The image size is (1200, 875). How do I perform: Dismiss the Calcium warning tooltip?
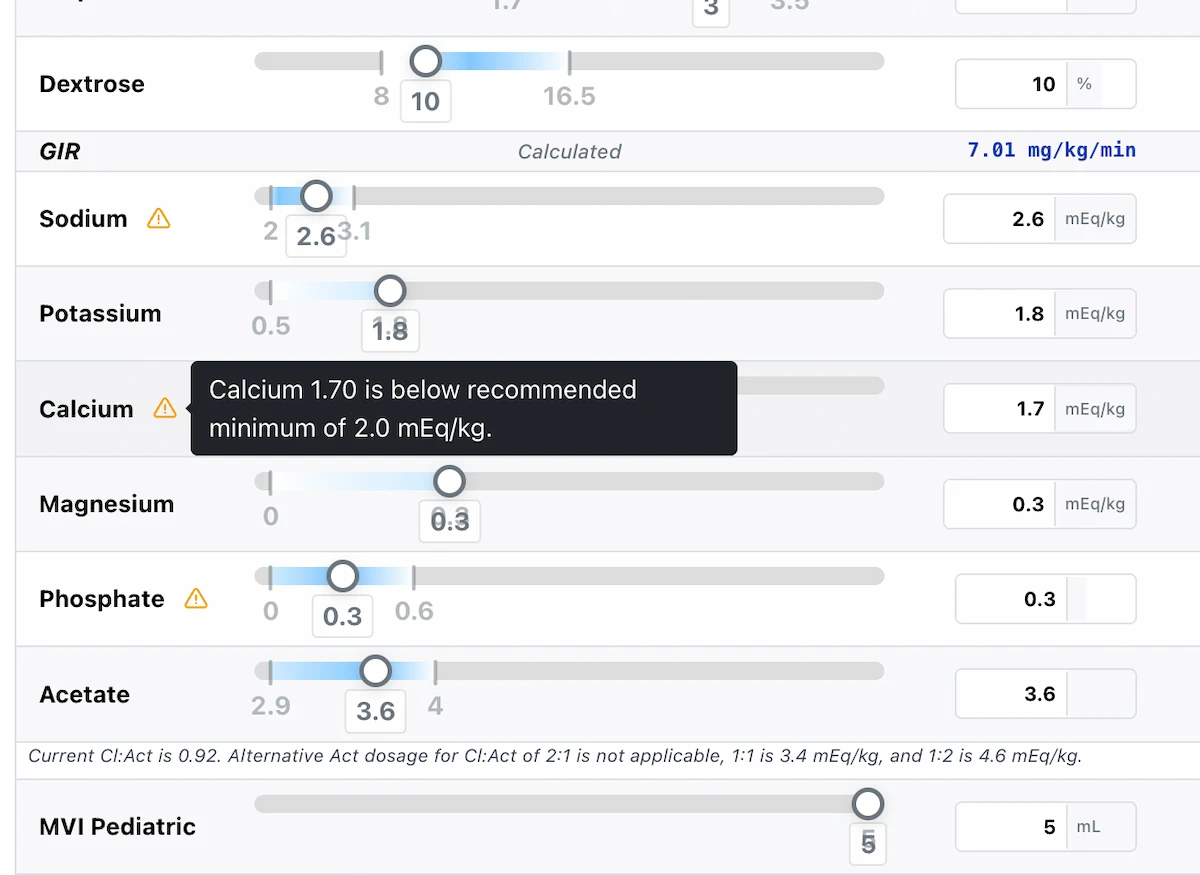[463, 408]
